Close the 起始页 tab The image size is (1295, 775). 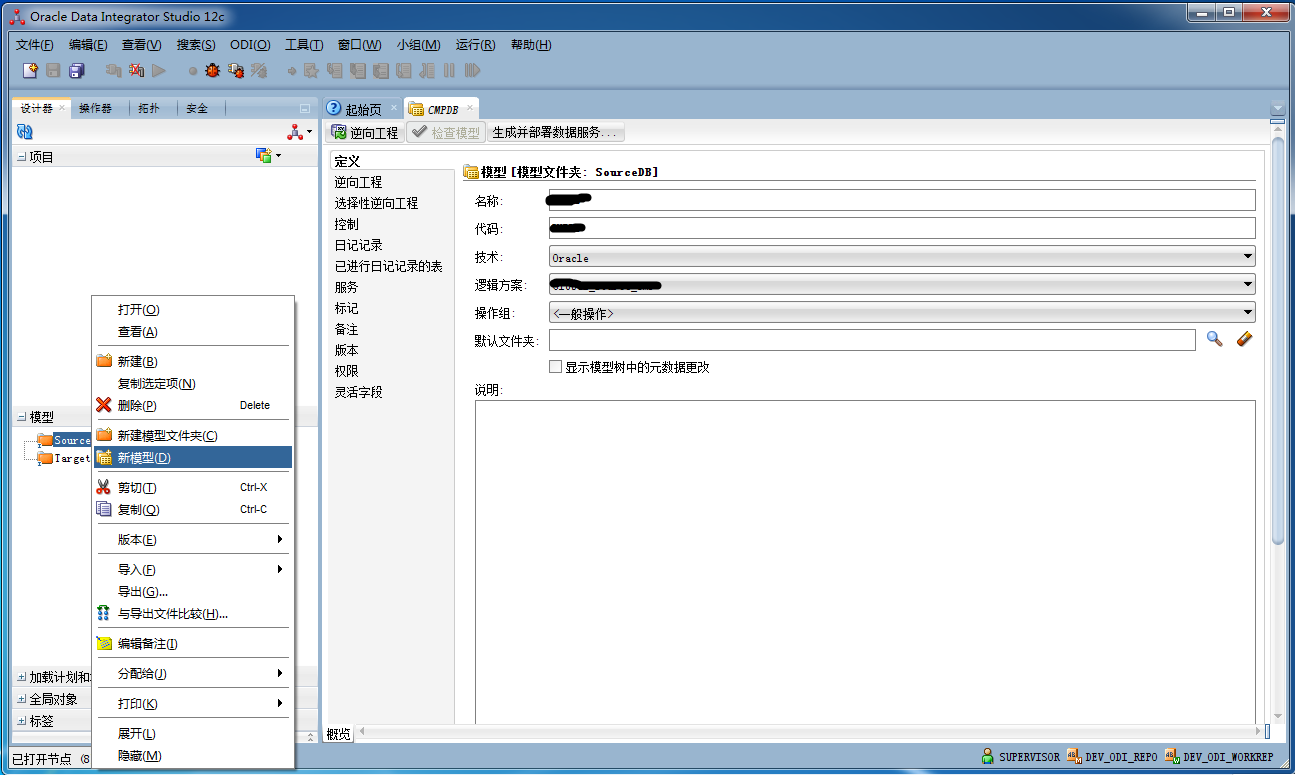coord(393,108)
